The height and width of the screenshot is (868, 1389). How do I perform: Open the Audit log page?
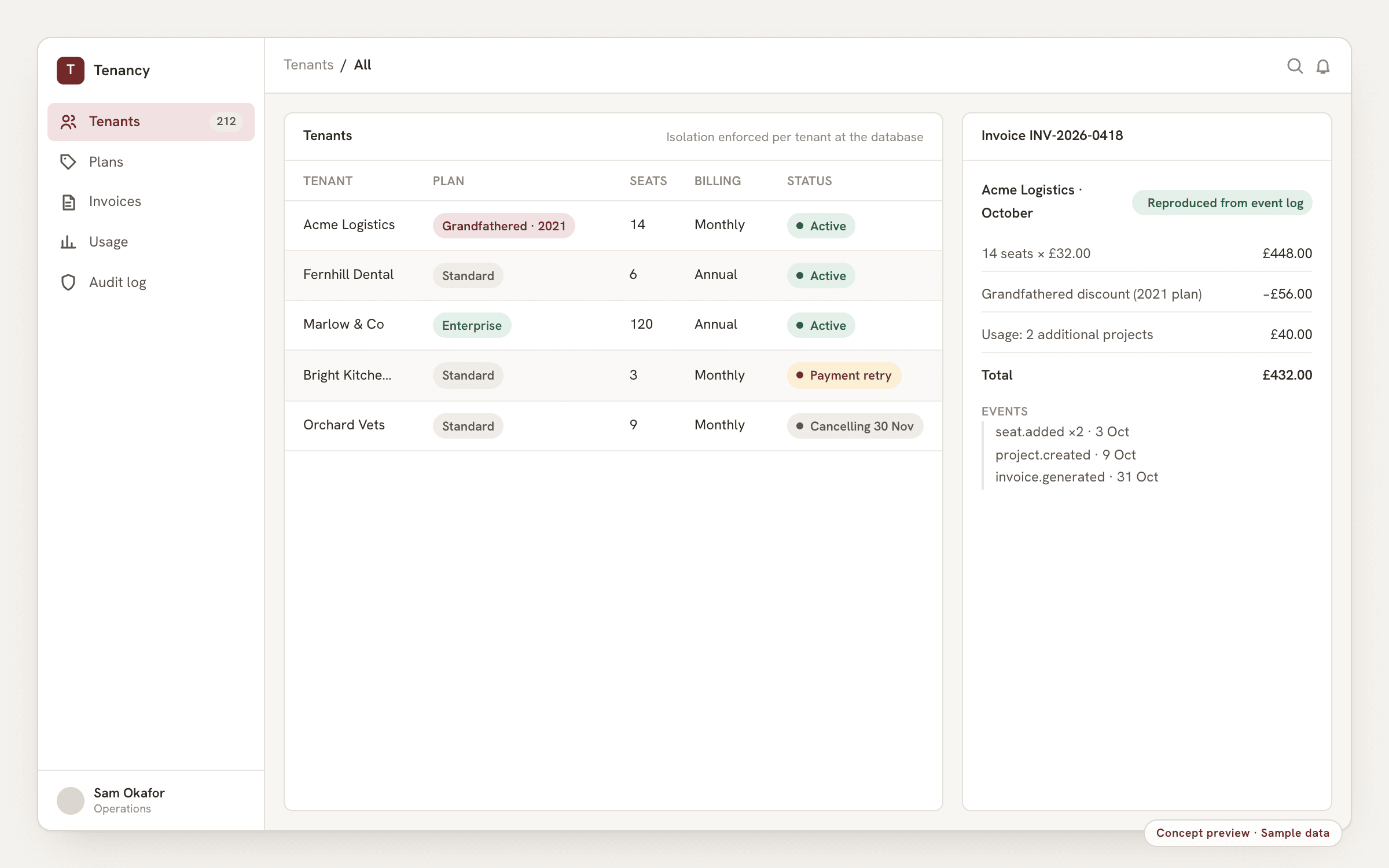click(151, 282)
